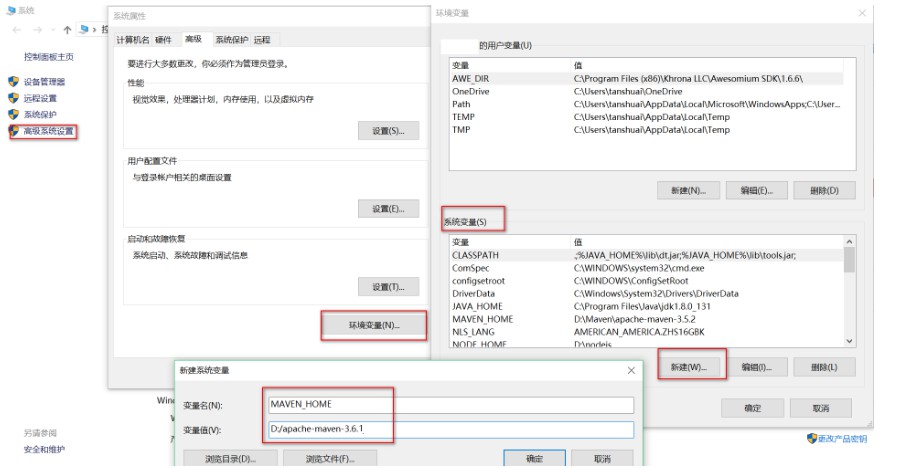
Task: Open 系统保护 link in sidebar
Action: tap(40, 114)
